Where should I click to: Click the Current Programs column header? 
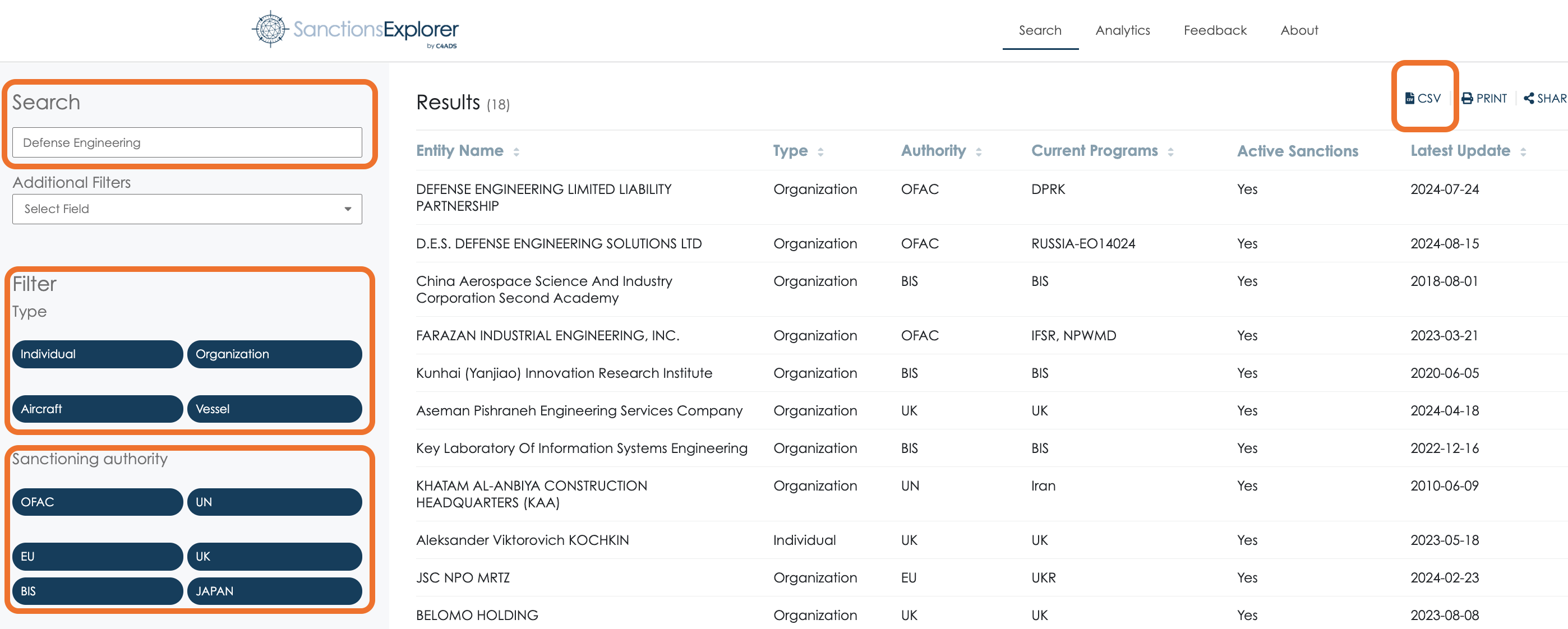click(x=1095, y=151)
